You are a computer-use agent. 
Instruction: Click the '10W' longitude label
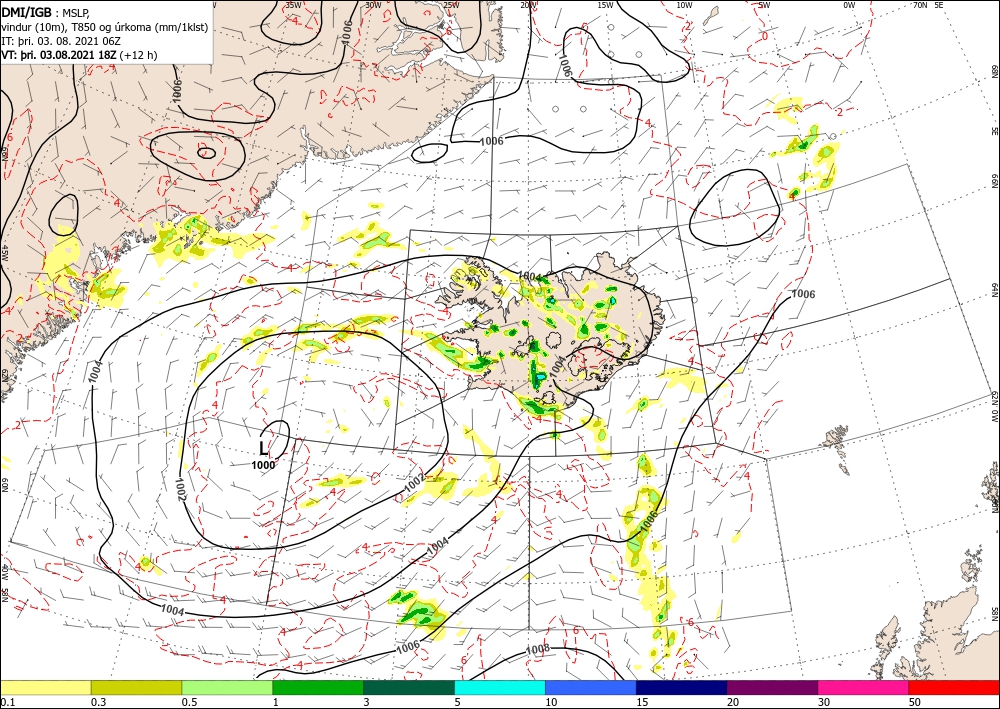pos(684,4)
